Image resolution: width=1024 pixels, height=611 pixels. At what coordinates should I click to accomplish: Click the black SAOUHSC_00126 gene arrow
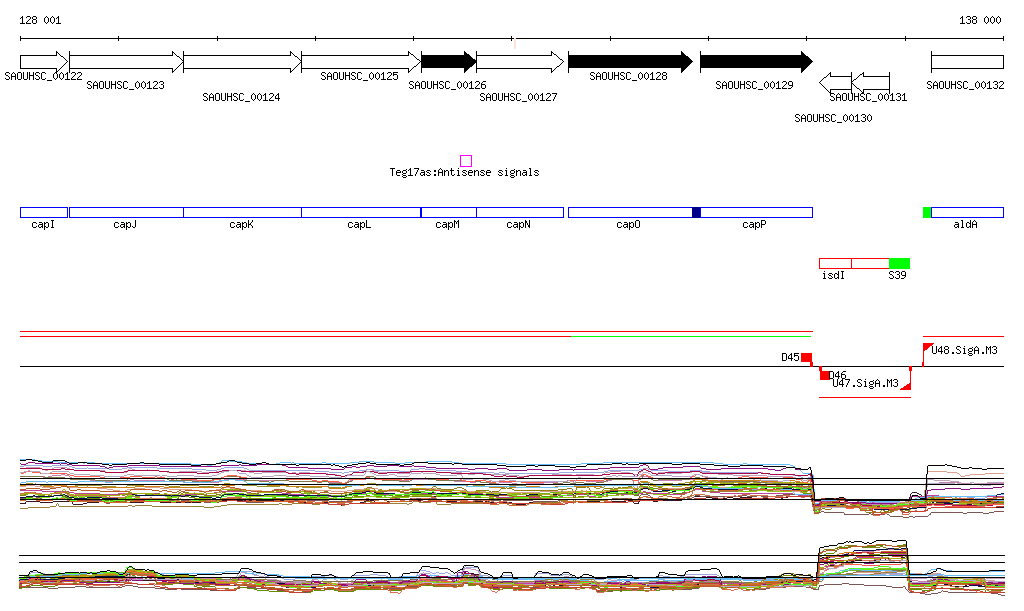[447, 62]
